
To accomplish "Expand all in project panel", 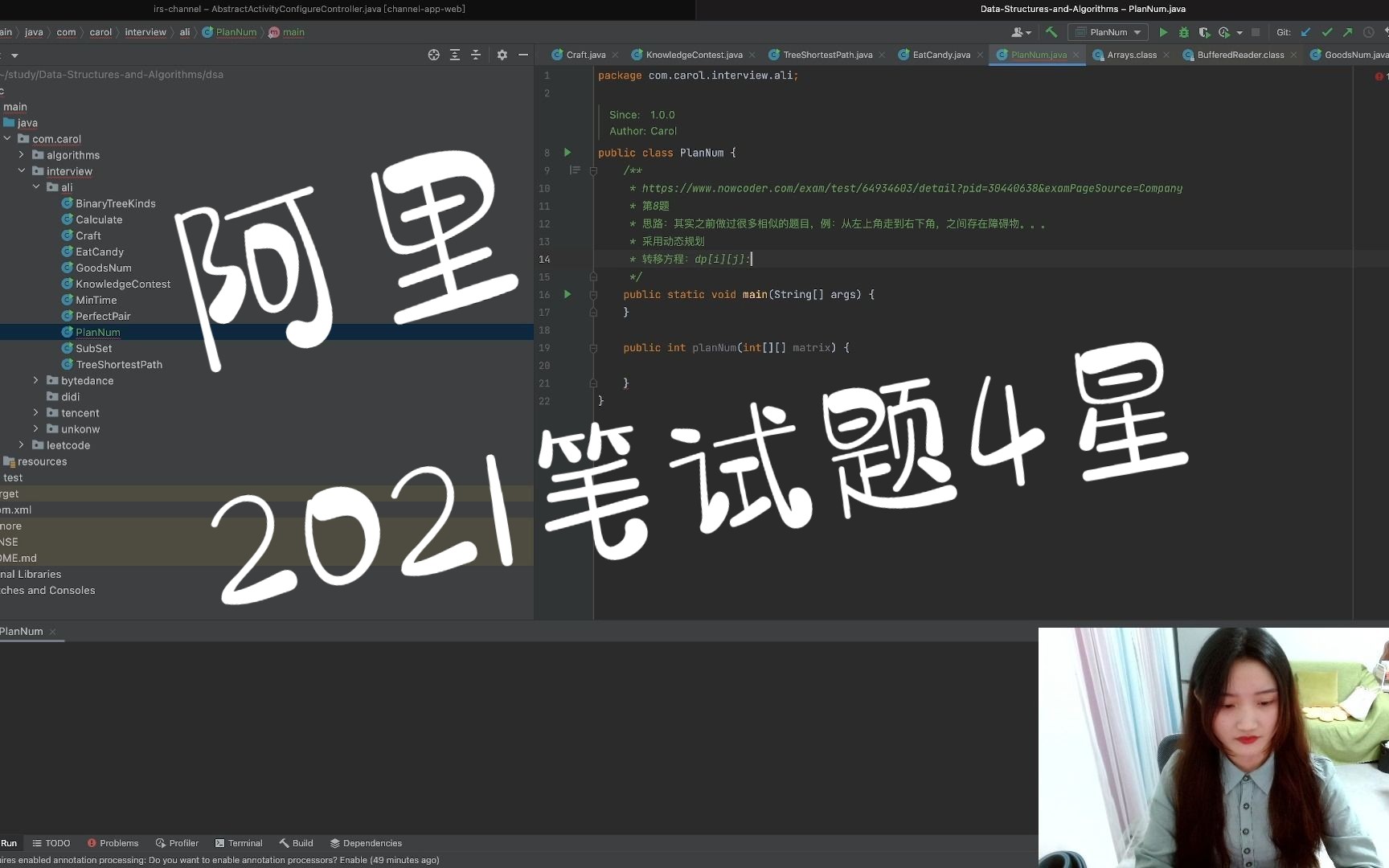I will coord(455,55).
